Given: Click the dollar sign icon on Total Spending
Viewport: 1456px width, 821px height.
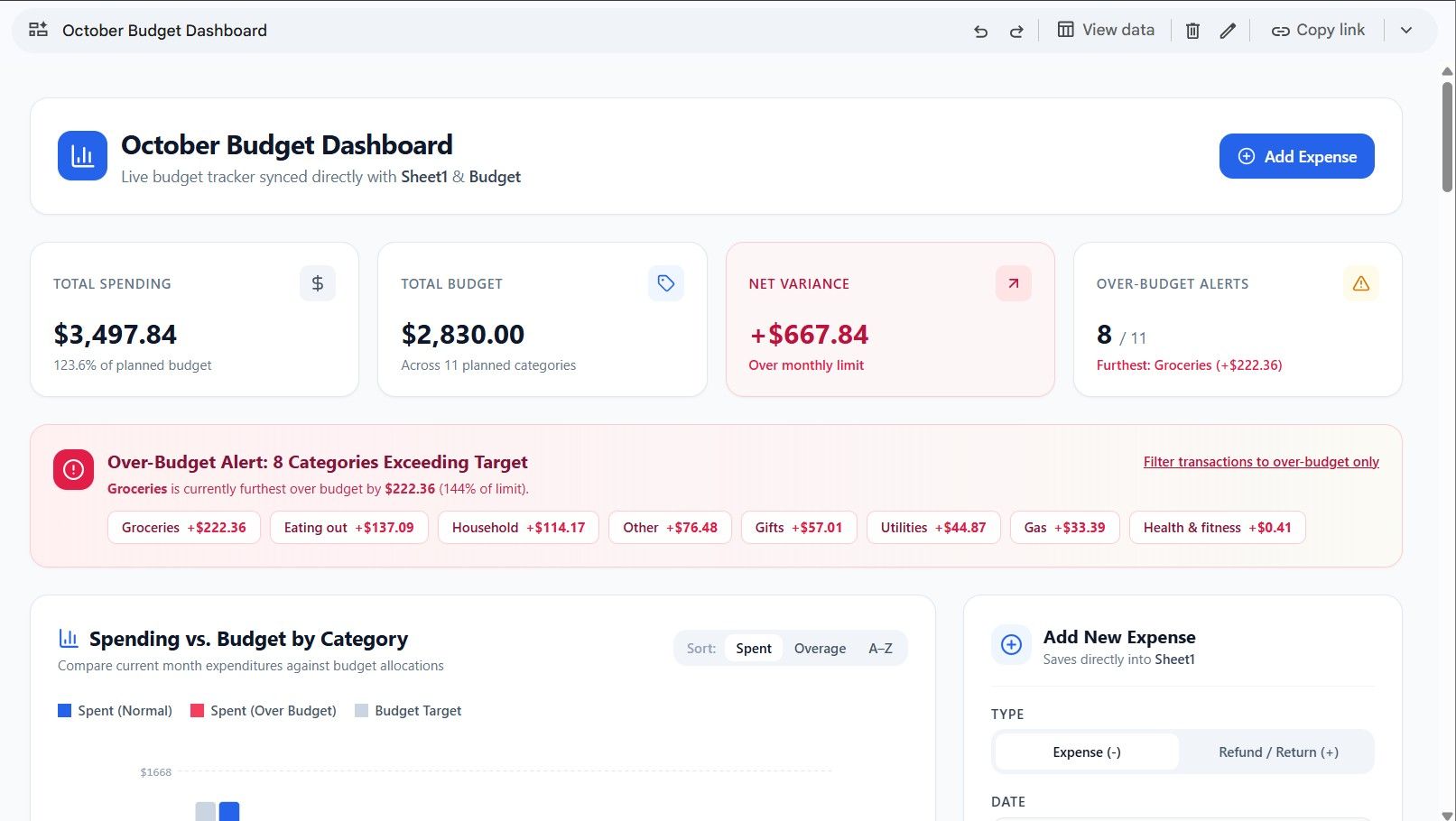Looking at the screenshot, I should point(318,283).
